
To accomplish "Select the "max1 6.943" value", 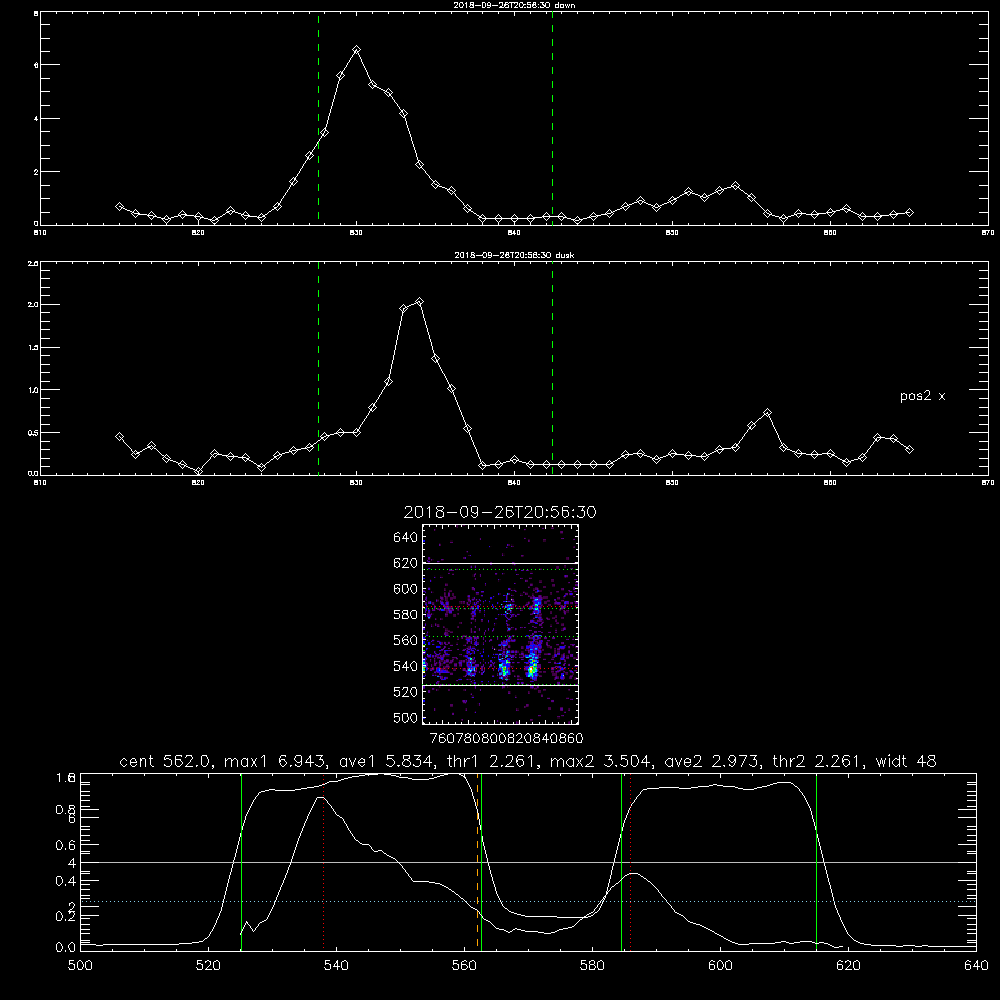I will pos(274,761).
